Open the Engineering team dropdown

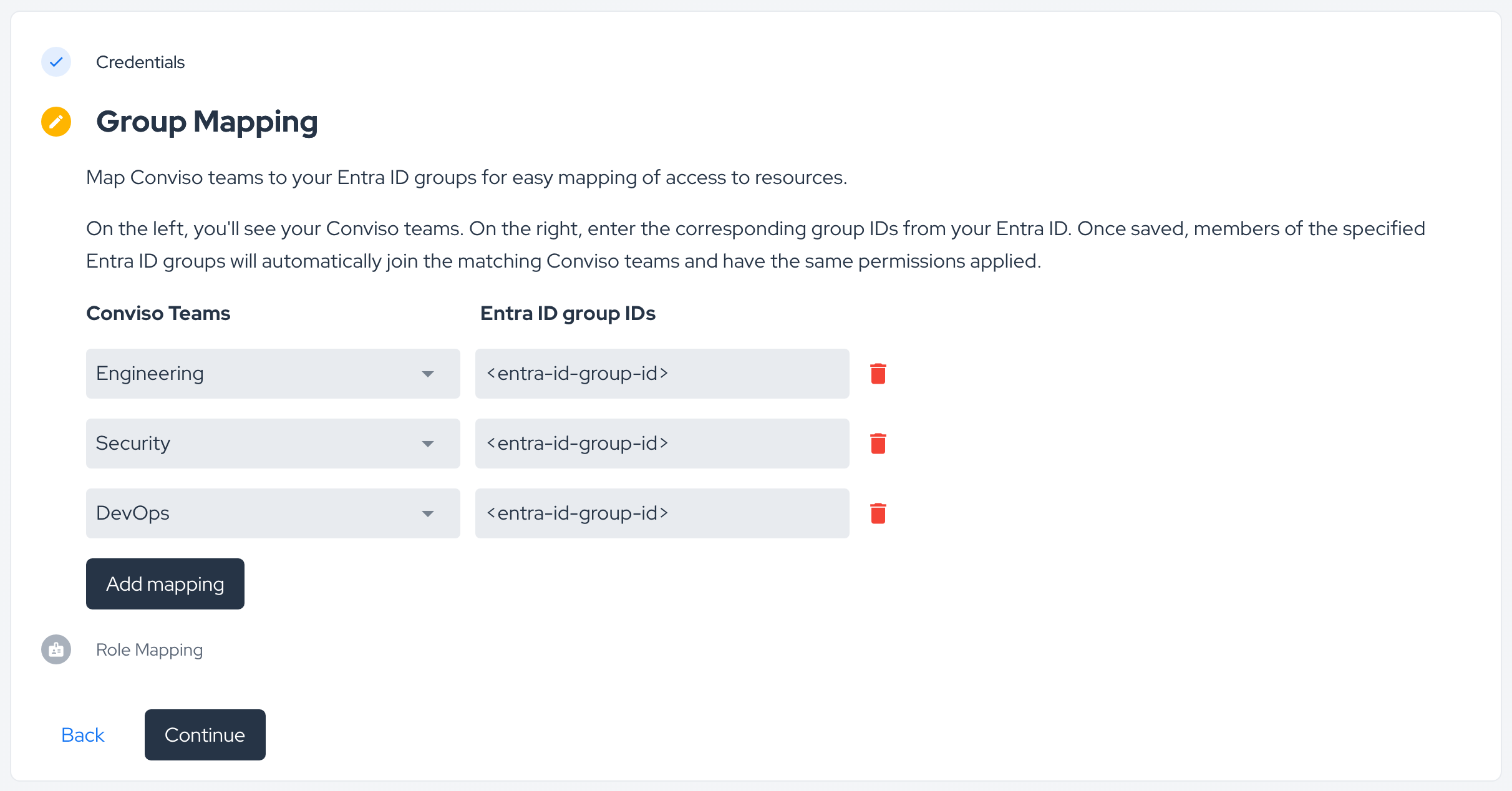(273, 374)
